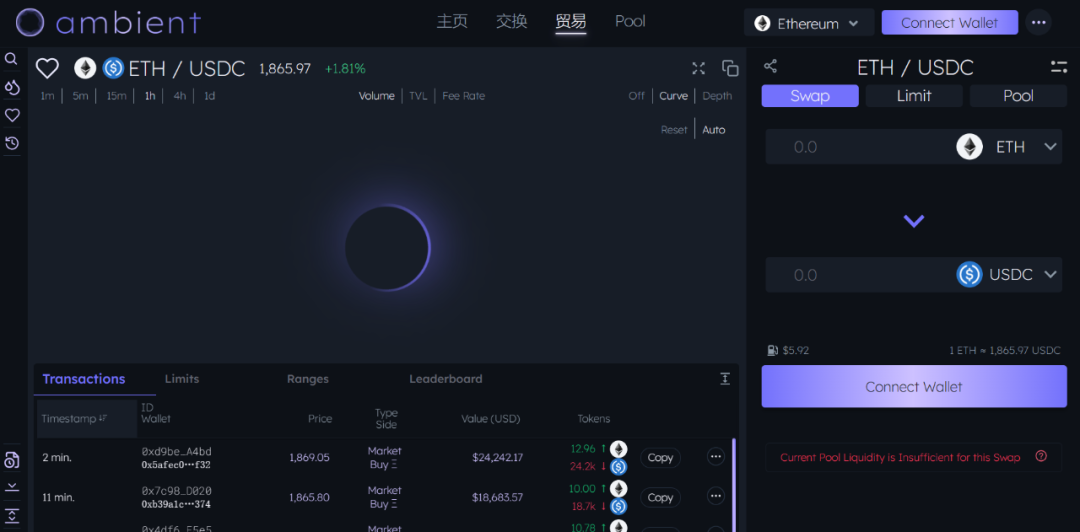Image resolution: width=1080 pixels, height=532 pixels.
Task: Select the Curve liquidity display
Action: (674, 96)
